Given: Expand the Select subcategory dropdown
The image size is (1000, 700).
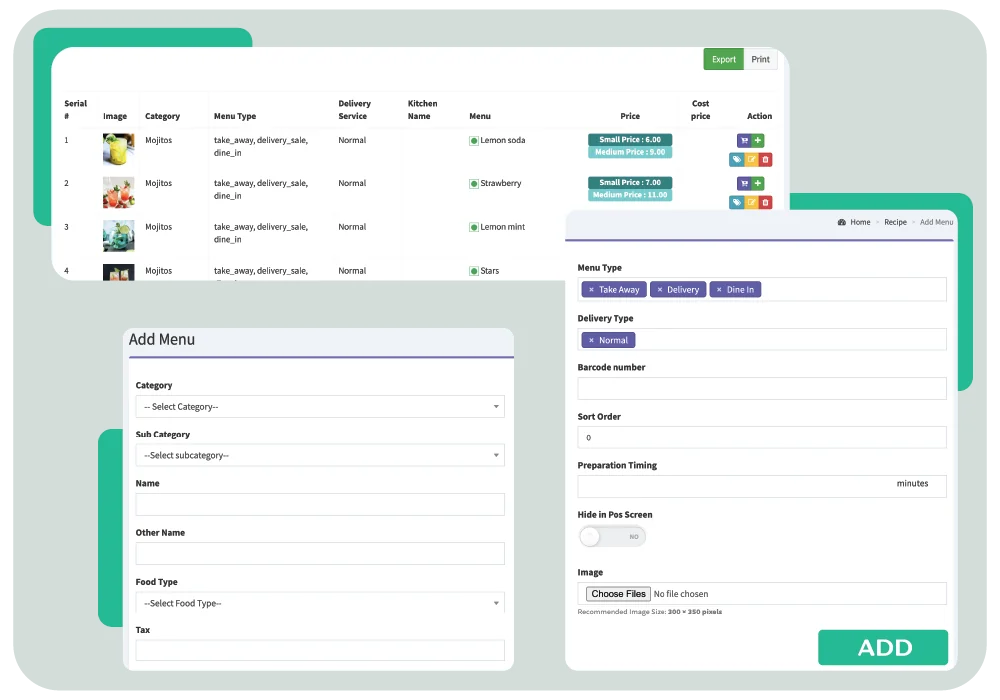Looking at the screenshot, I should (x=320, y=455).
